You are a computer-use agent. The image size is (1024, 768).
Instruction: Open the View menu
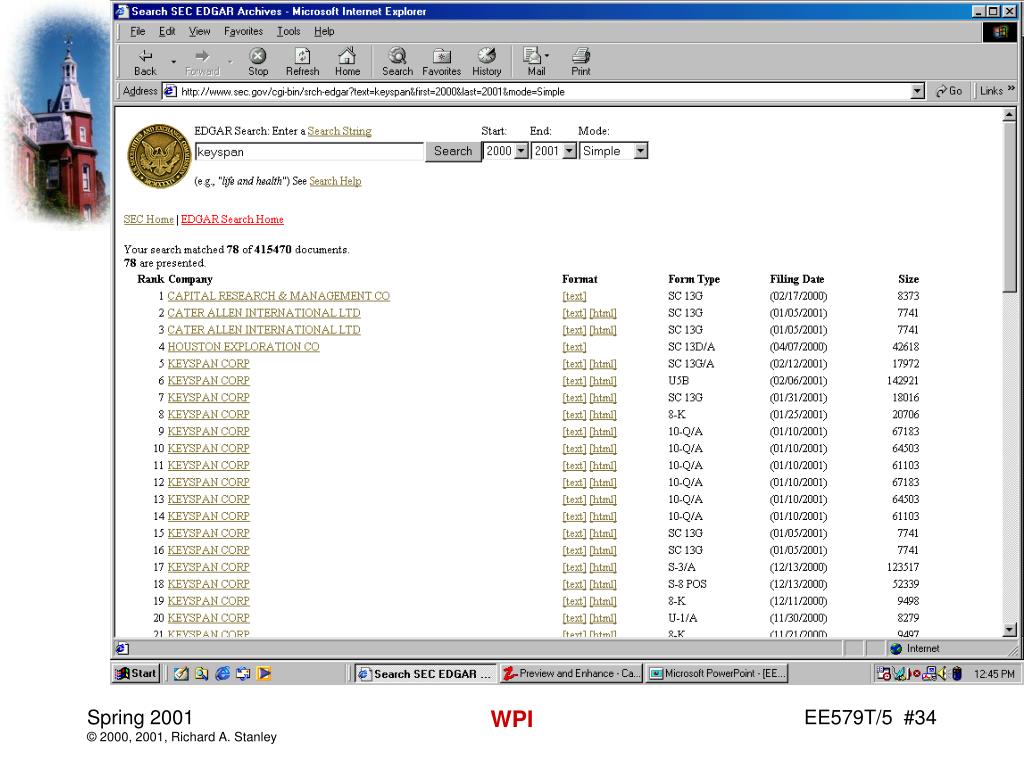tap(199, 31)
